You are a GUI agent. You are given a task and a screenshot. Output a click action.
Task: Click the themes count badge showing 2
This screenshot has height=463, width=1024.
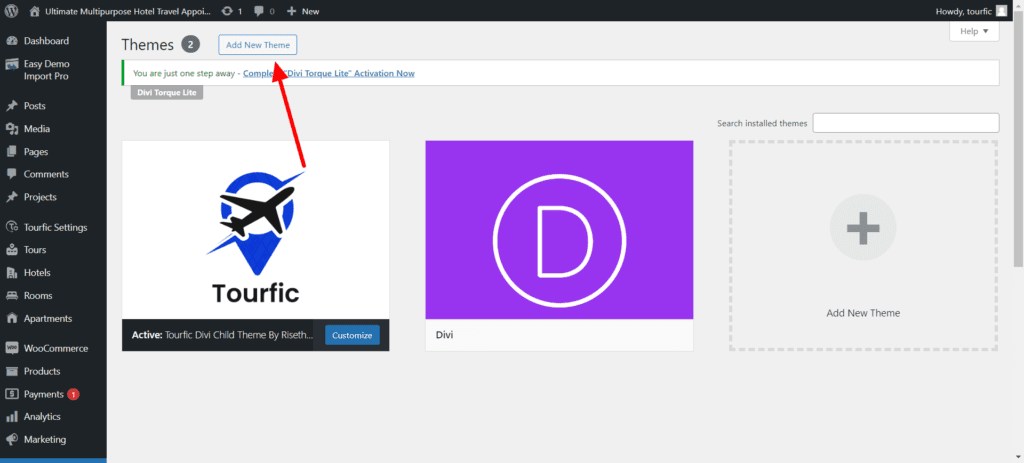point(191,44)
